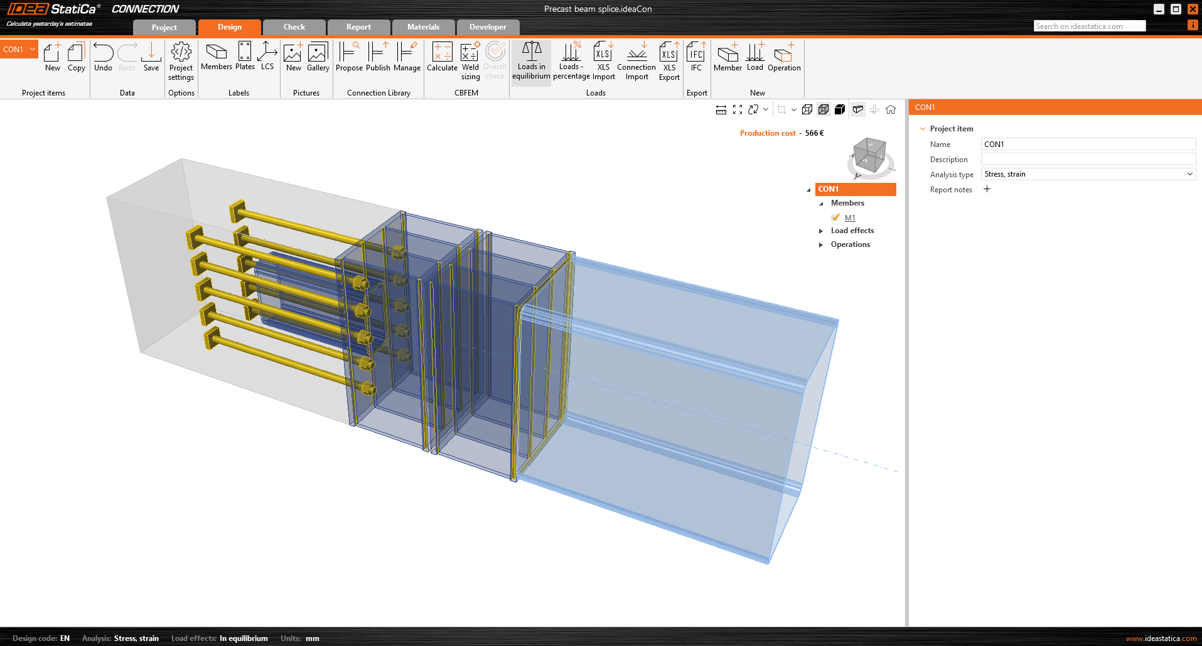
Task: Uncheck the M1 member checkbox
Action: point(835,218)
